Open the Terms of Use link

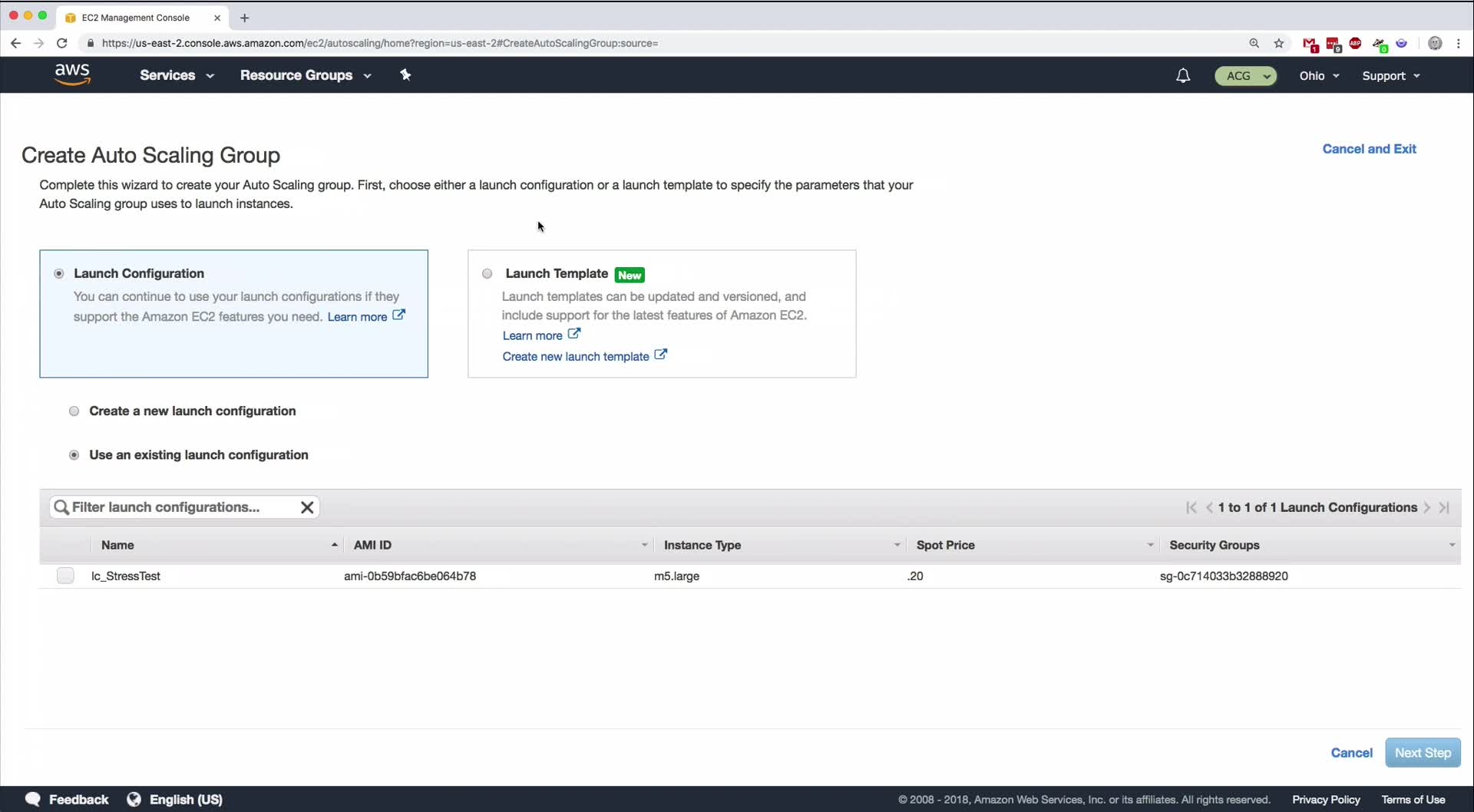coord(1413,800)
